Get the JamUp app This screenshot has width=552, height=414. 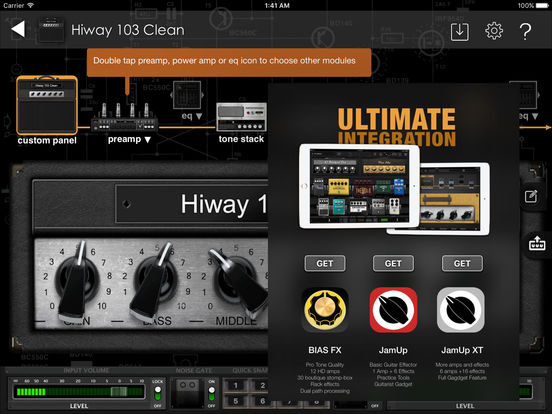393,263
